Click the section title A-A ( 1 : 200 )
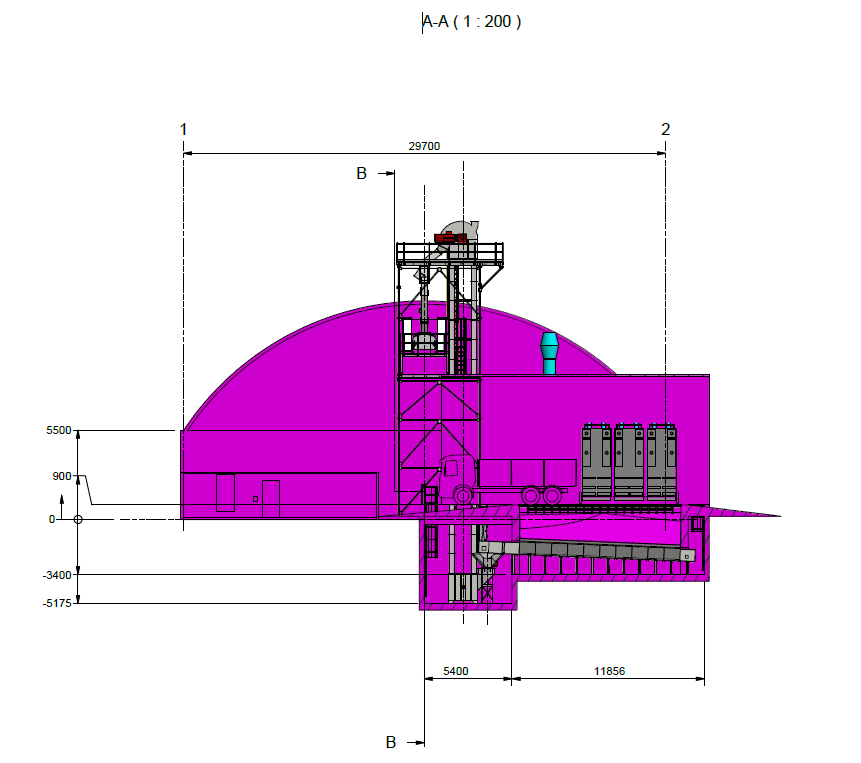Image resolution: width=861 pixels, height=763 pixels. tap(471, 21)
